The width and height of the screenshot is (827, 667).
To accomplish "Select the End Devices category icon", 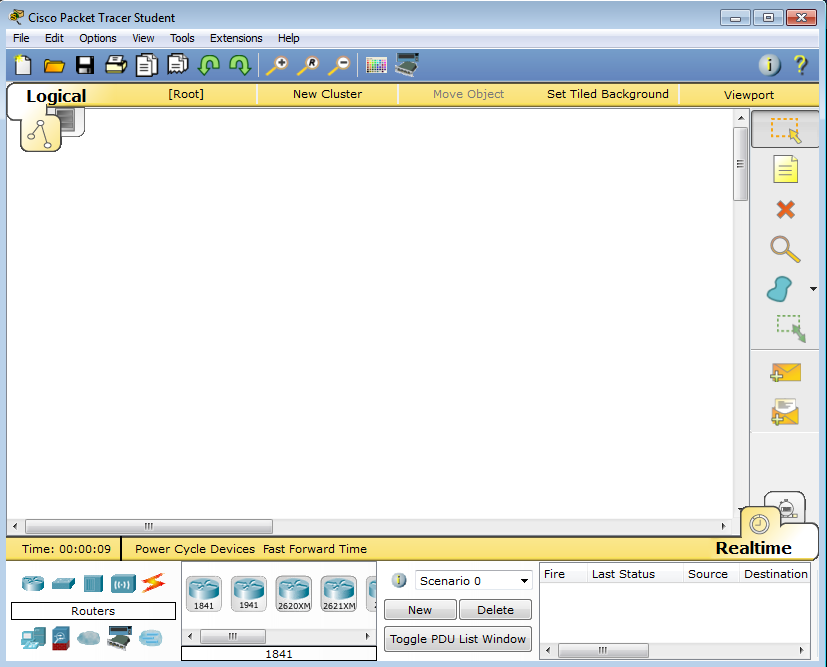I will 33,638.
